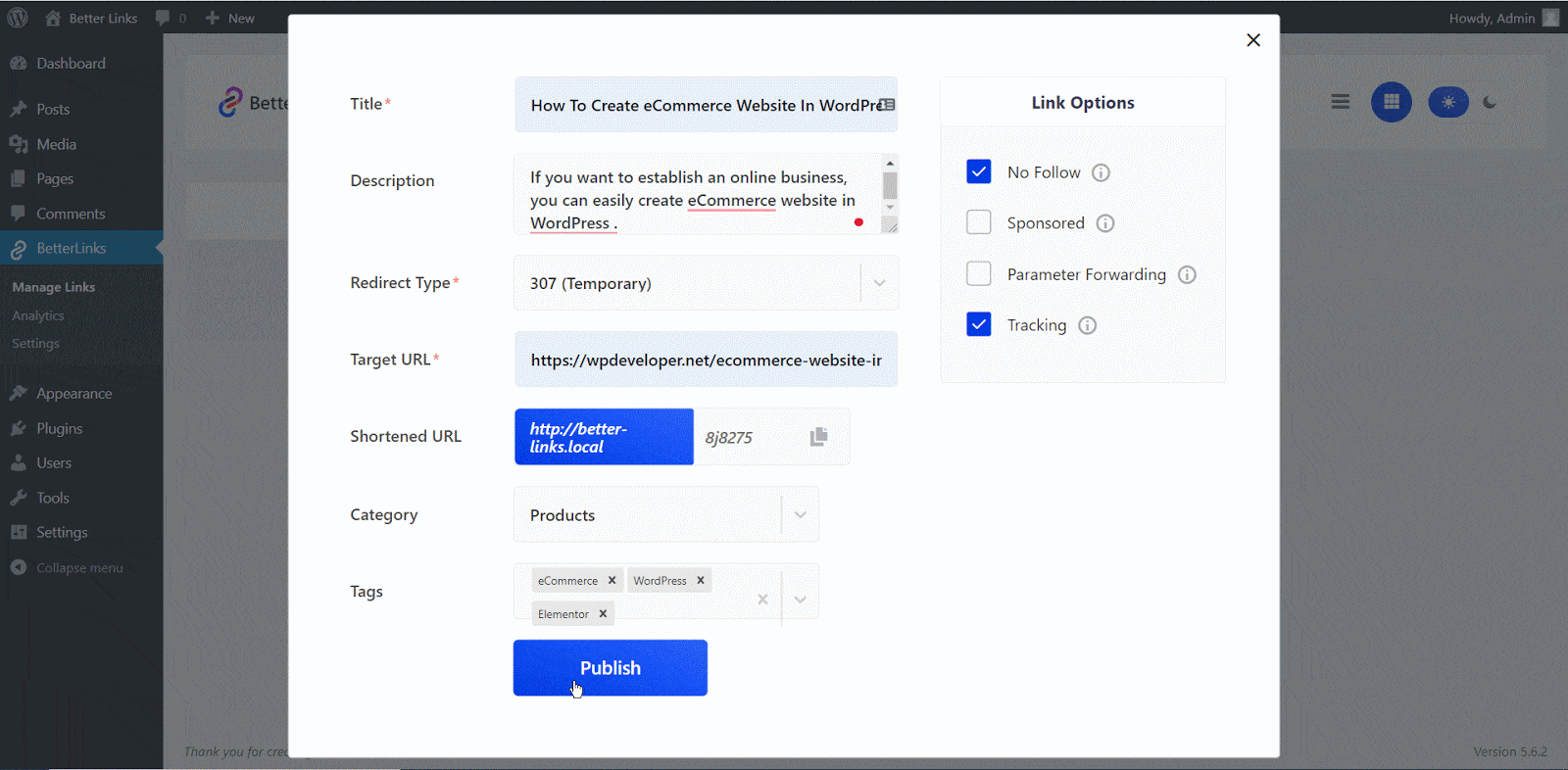Screen dimensions: 1568x770
Task: Click the Publish button
Action: (x=611, y=668)
